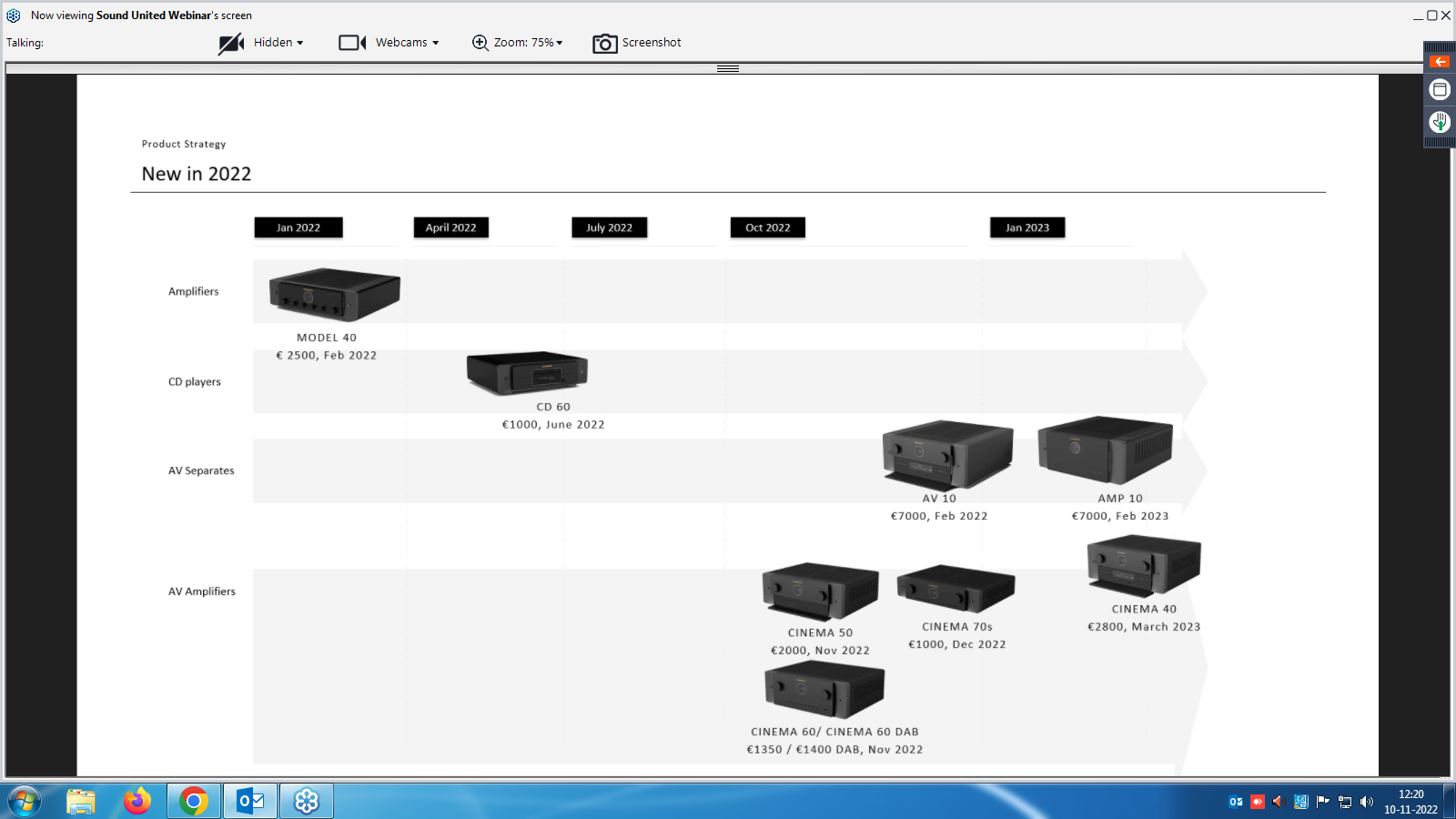
Task: Click the CINEMA 70s product image
Action: coord(955,588)
